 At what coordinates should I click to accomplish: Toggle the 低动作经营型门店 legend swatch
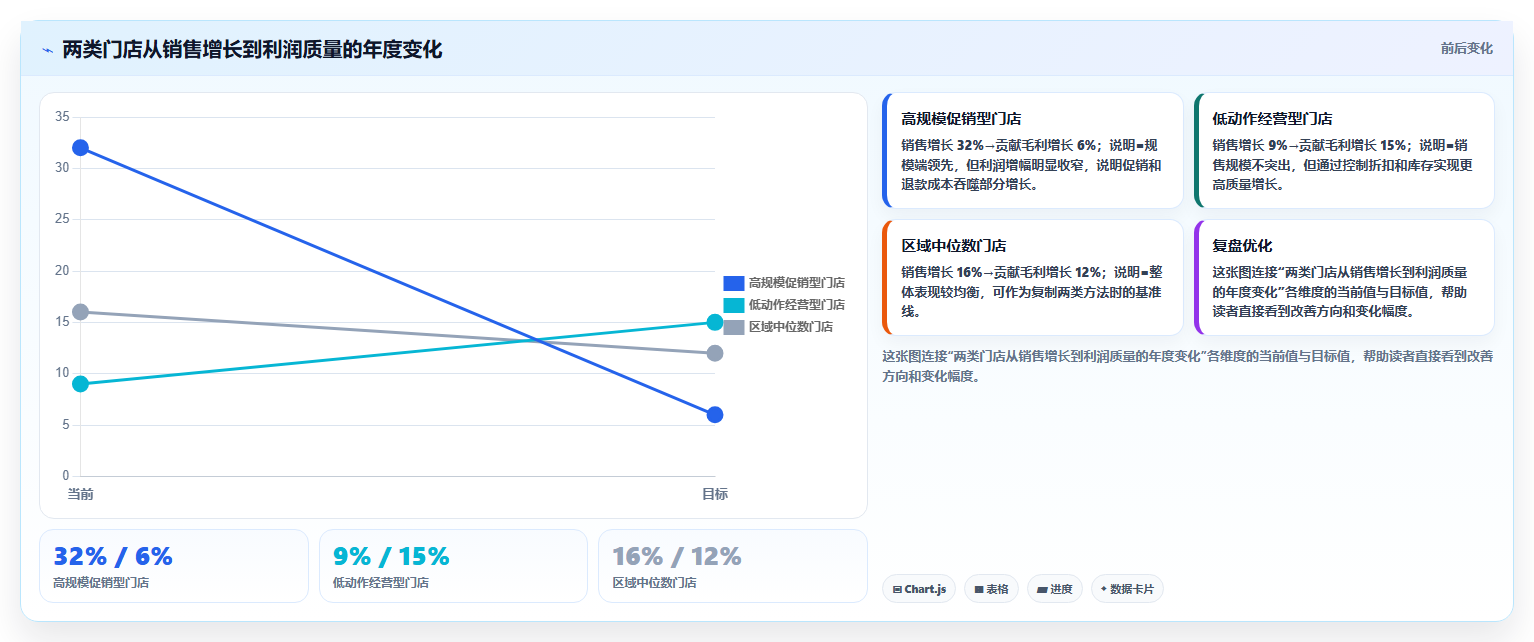pyautogui.click(x=734, y=305)
